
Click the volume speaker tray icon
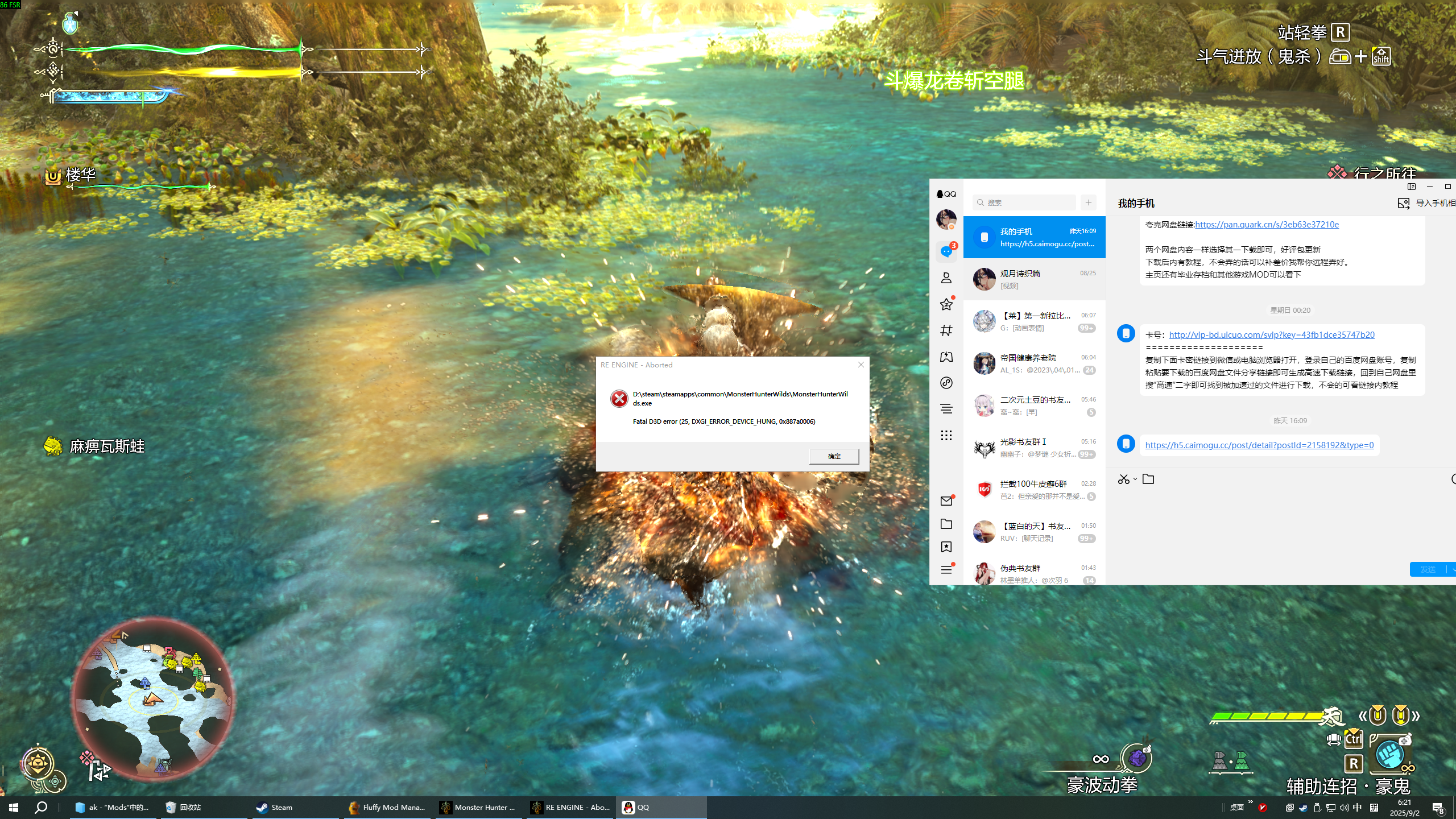[1344, 808]
